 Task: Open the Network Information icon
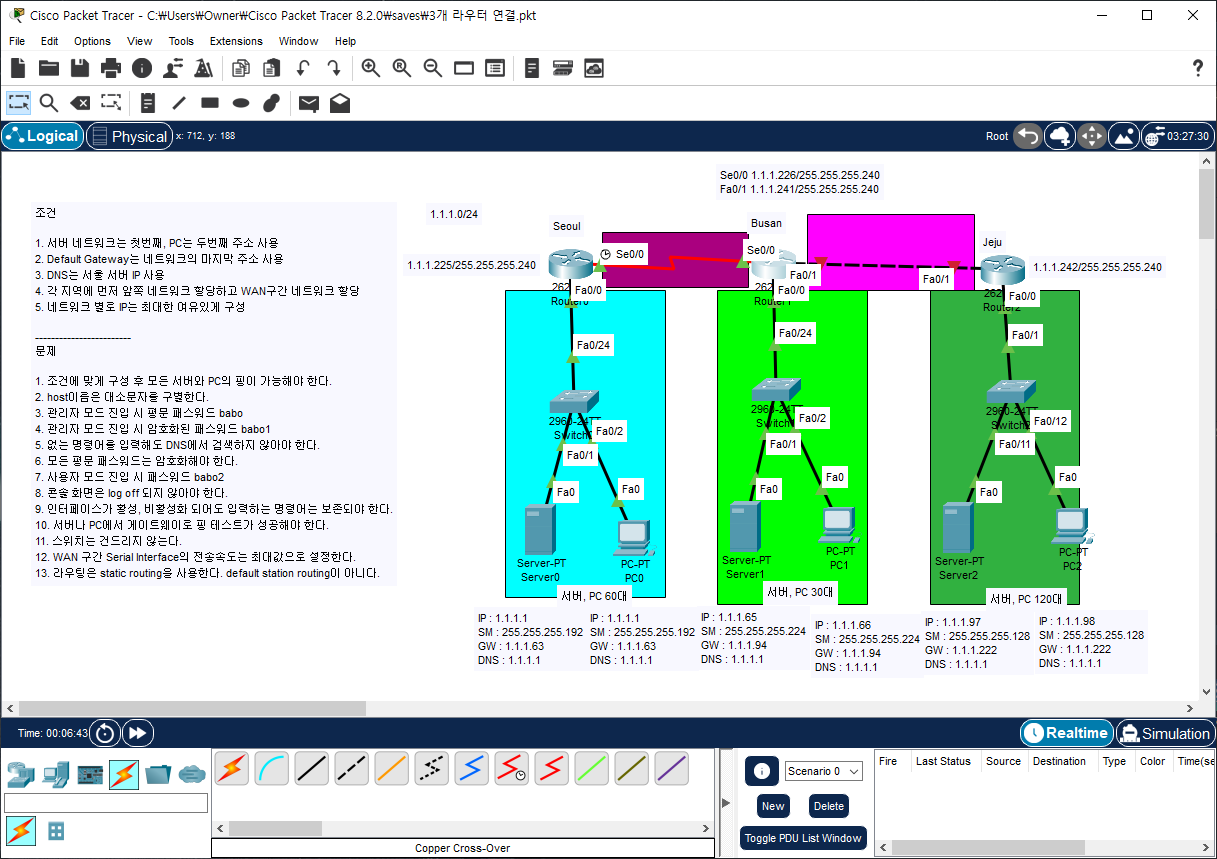[x=141, y=68]
